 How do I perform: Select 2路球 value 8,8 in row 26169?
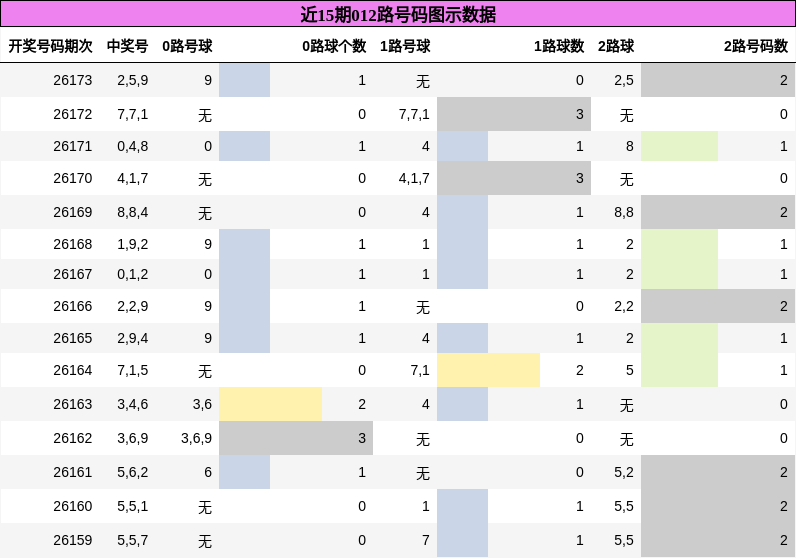point(624,212)
